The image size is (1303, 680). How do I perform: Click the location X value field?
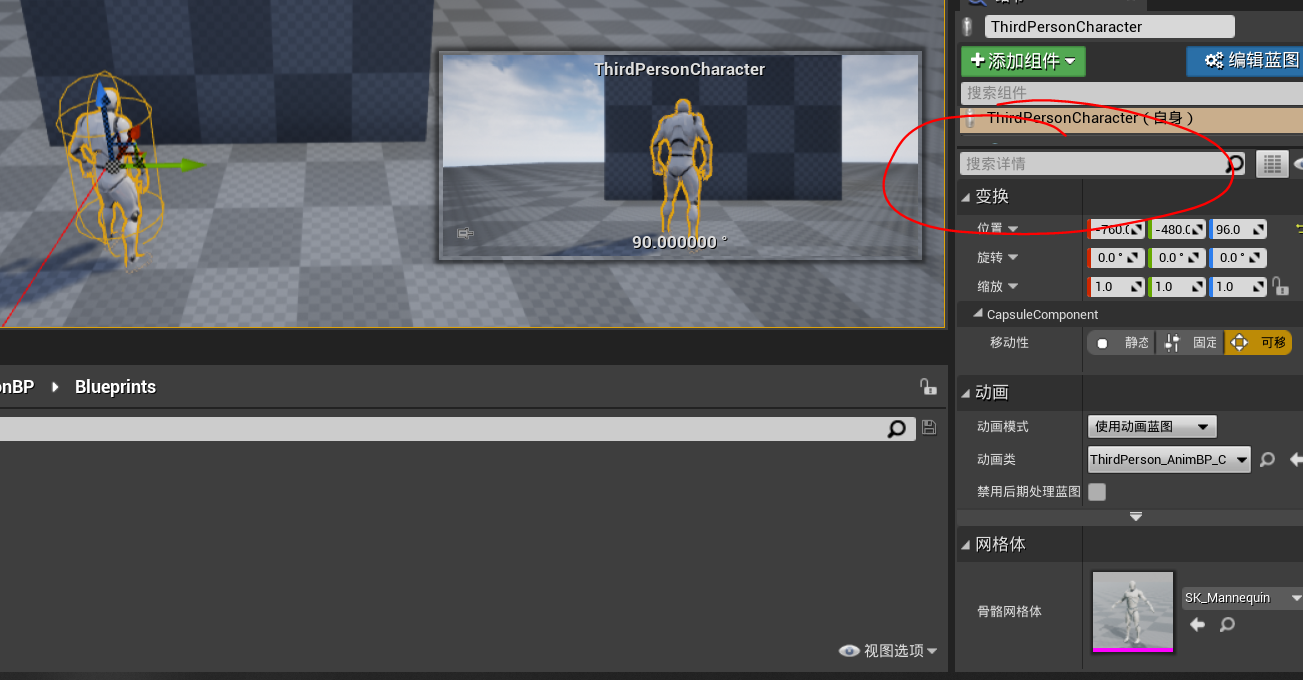pos(1116,229)
